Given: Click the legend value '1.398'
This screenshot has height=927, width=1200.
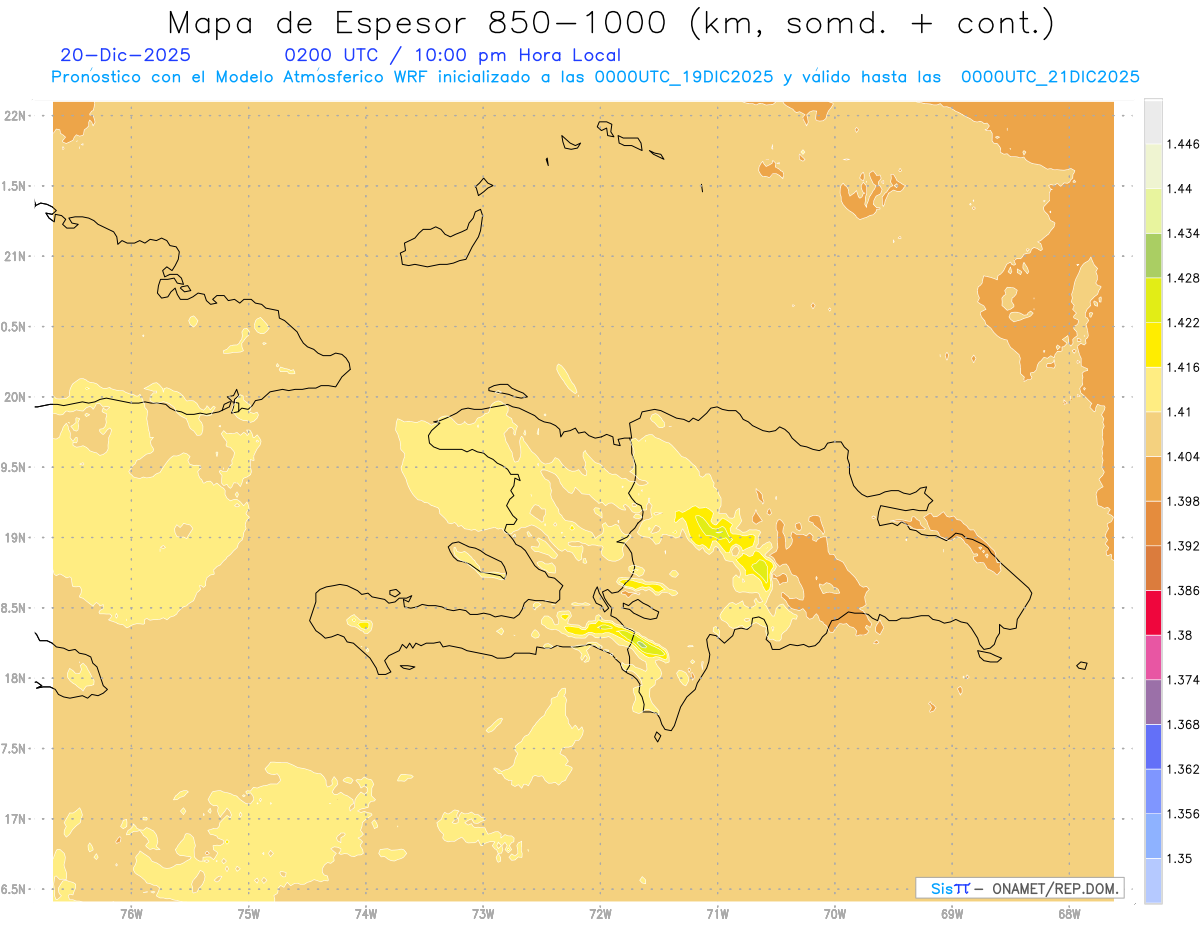Looking at the screenshot, I should tap(1182, 501).
